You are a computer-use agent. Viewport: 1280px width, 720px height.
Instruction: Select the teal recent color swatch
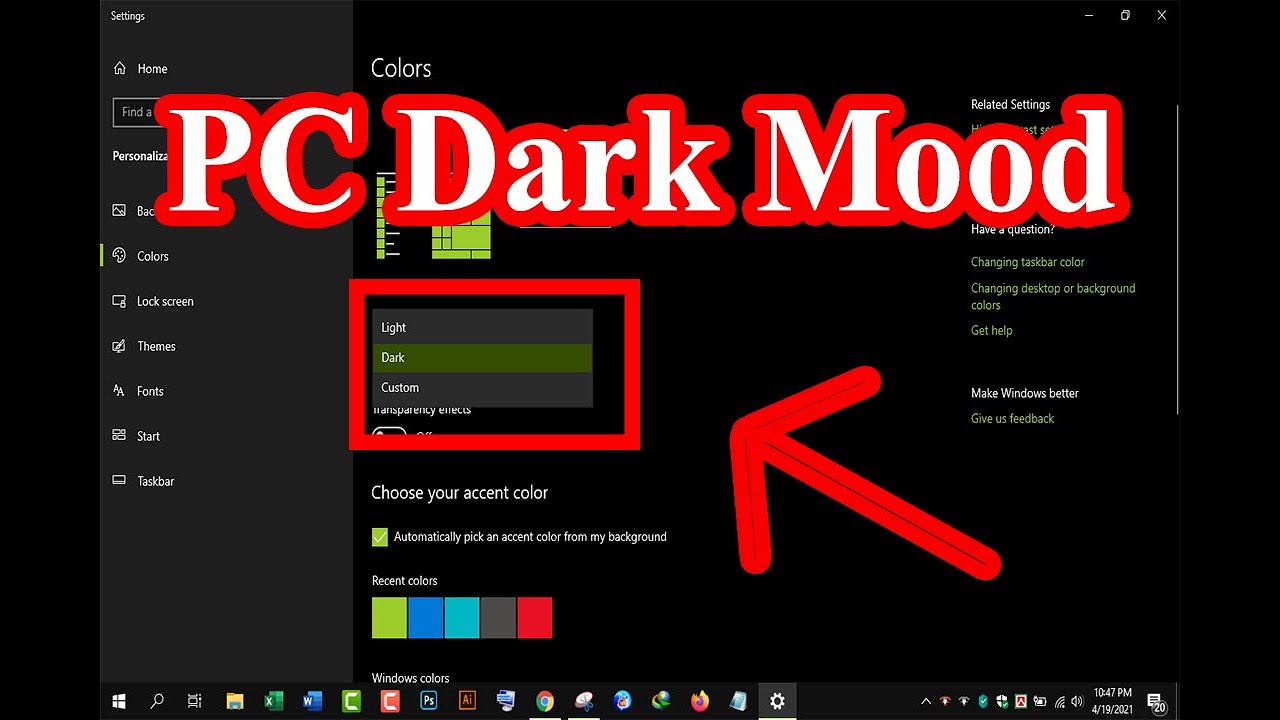pos(462,618)
